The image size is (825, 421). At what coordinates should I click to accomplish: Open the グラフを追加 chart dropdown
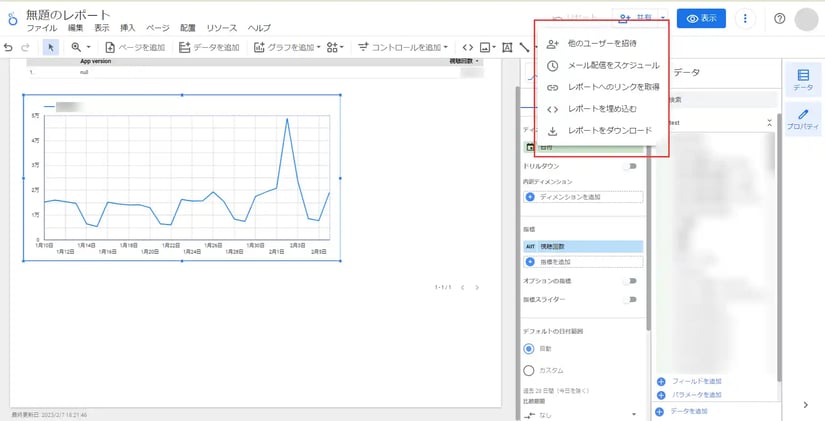point(287,47)
